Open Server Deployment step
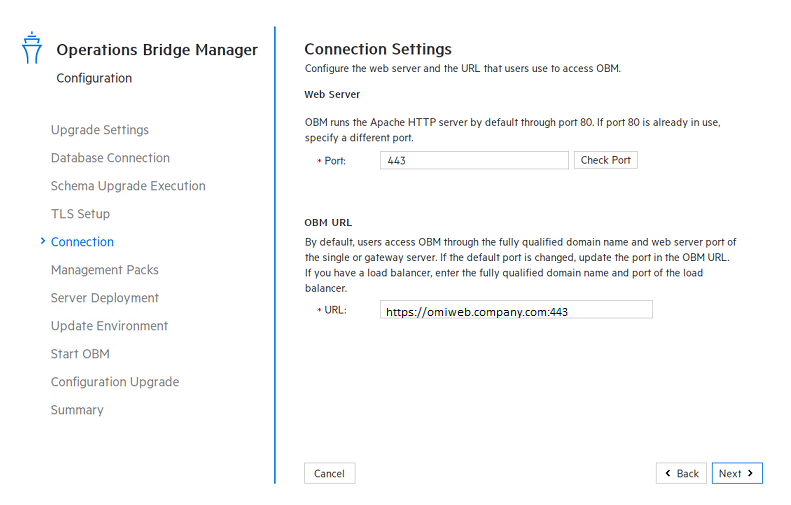Image resolution: width=791 pixels, height=505 pixels. point(104,298)
